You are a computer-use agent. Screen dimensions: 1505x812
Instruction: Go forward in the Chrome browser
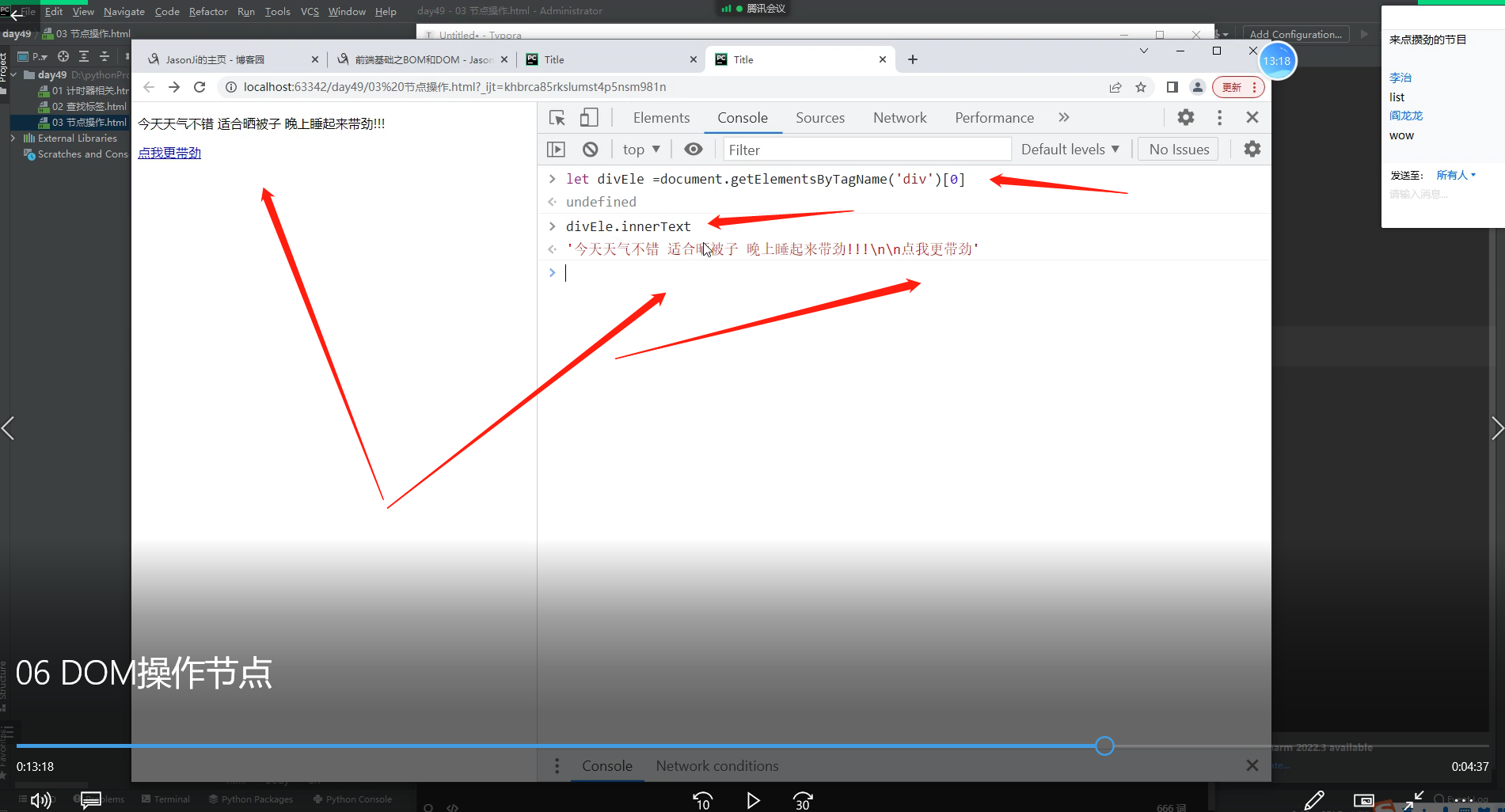(x=174, y=87)
